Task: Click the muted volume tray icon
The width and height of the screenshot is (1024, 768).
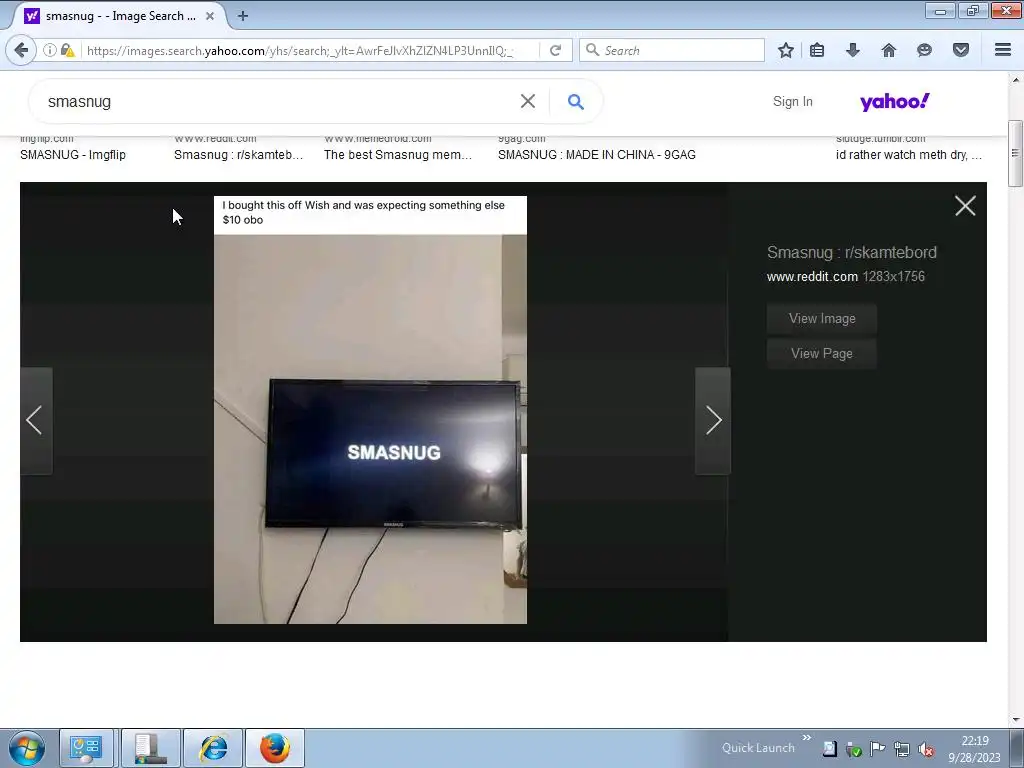Action: tap(925, 749)
